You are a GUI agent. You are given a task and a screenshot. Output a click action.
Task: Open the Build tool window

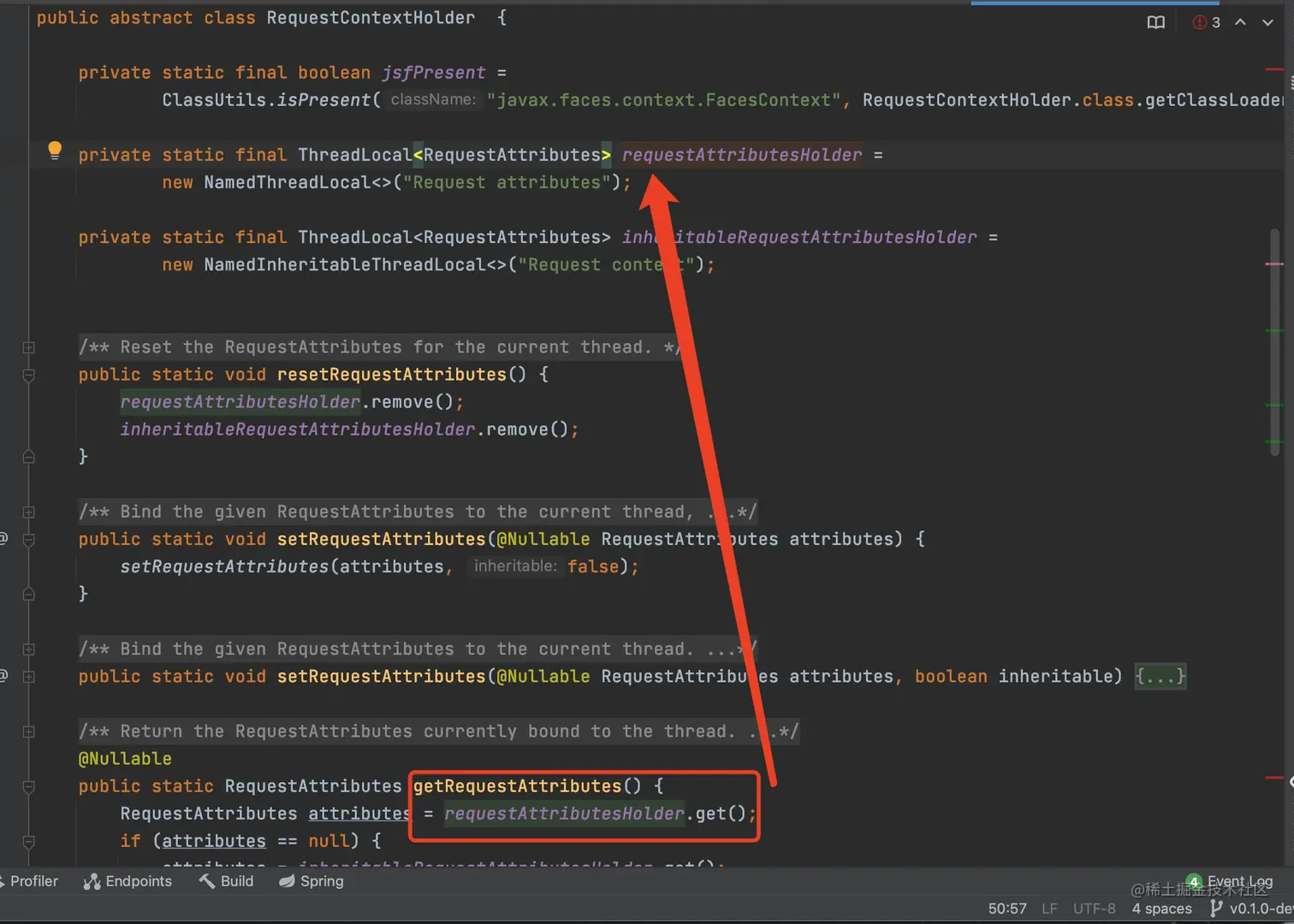point(226,881)
